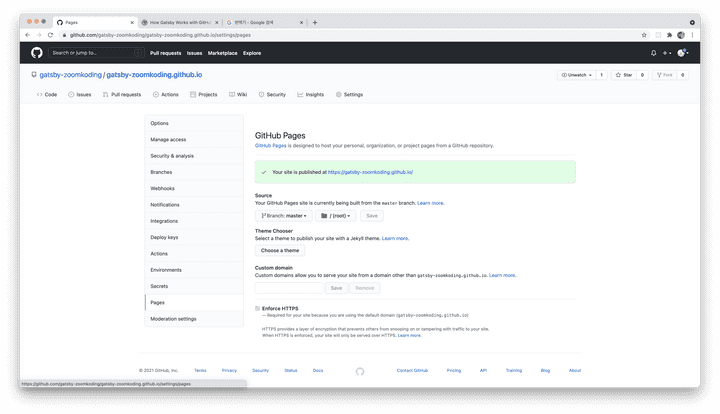This screenshot has height=414, width=720.
Task: Open the Projects repository tab
Action: coord(203,95)
